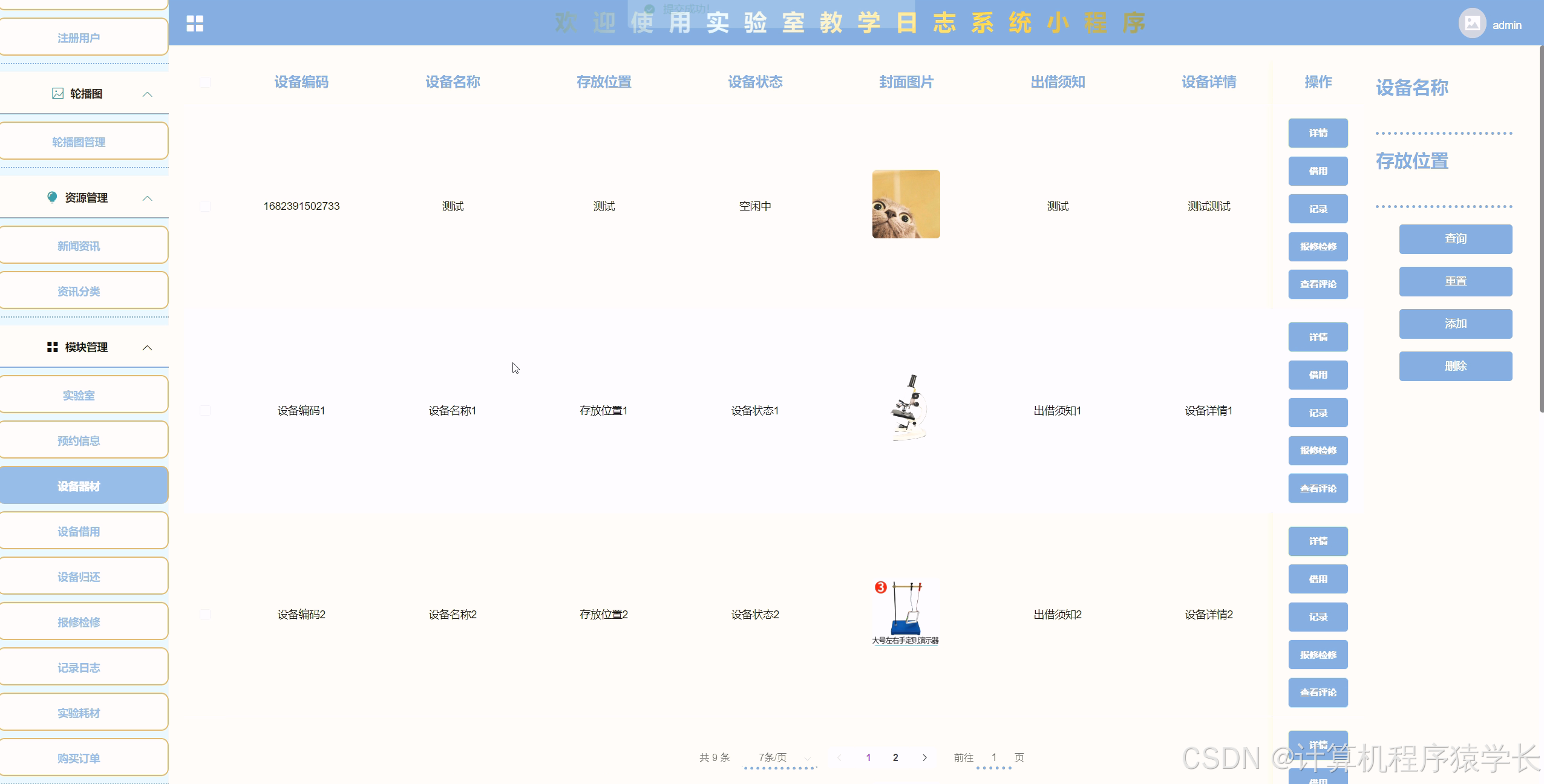Check the 设备编码1 row checkbox
This screenshot has width=1544, height=784.
coord(205,410)
